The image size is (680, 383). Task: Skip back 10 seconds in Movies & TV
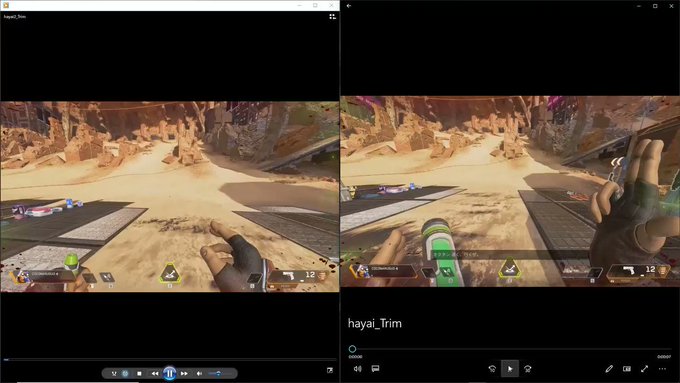492,369
